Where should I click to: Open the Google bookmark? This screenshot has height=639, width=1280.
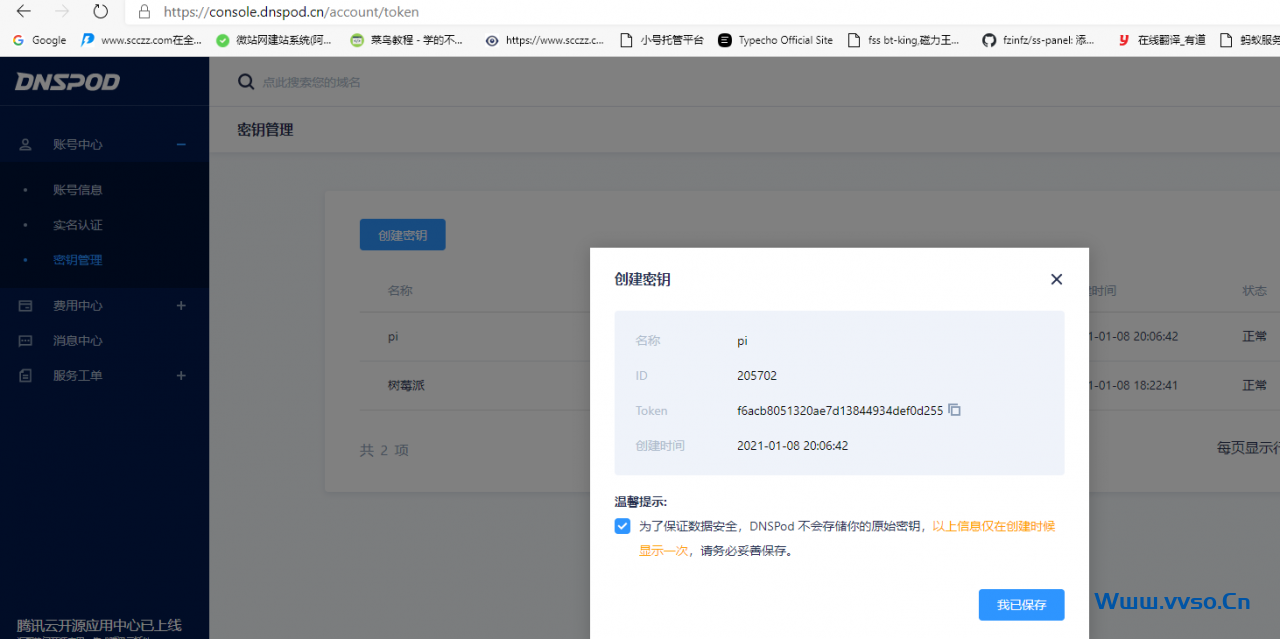pyautogui.click(x=39, y=40)
